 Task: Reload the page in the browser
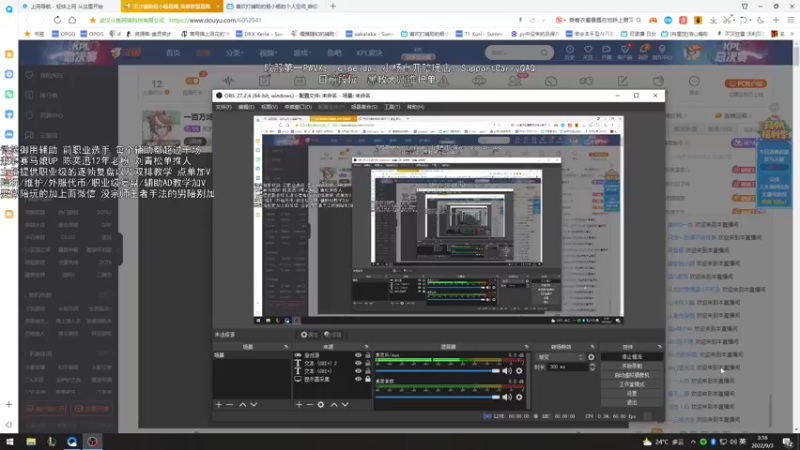tap(57, 20)
